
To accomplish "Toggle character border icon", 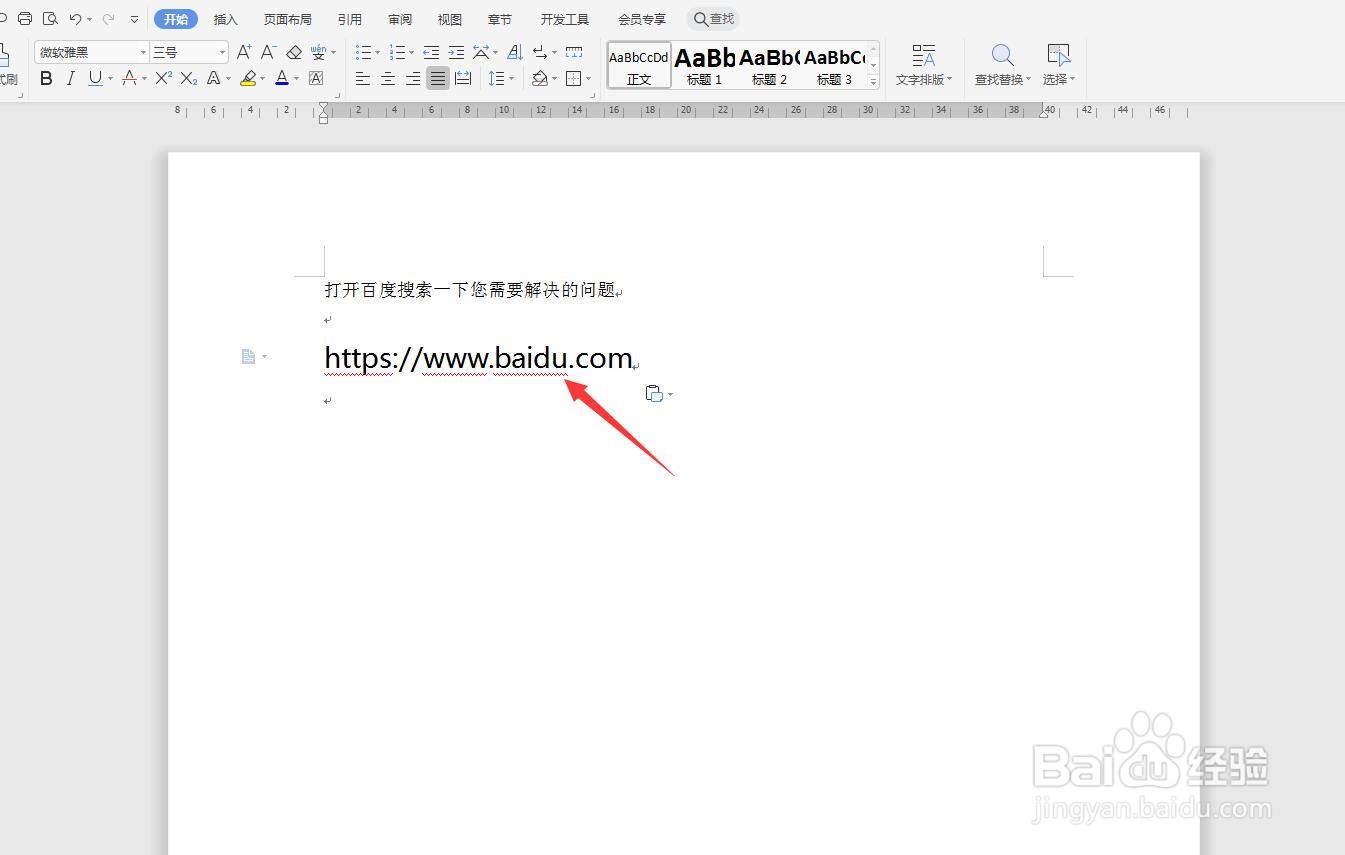I will (x=316, y=78).
